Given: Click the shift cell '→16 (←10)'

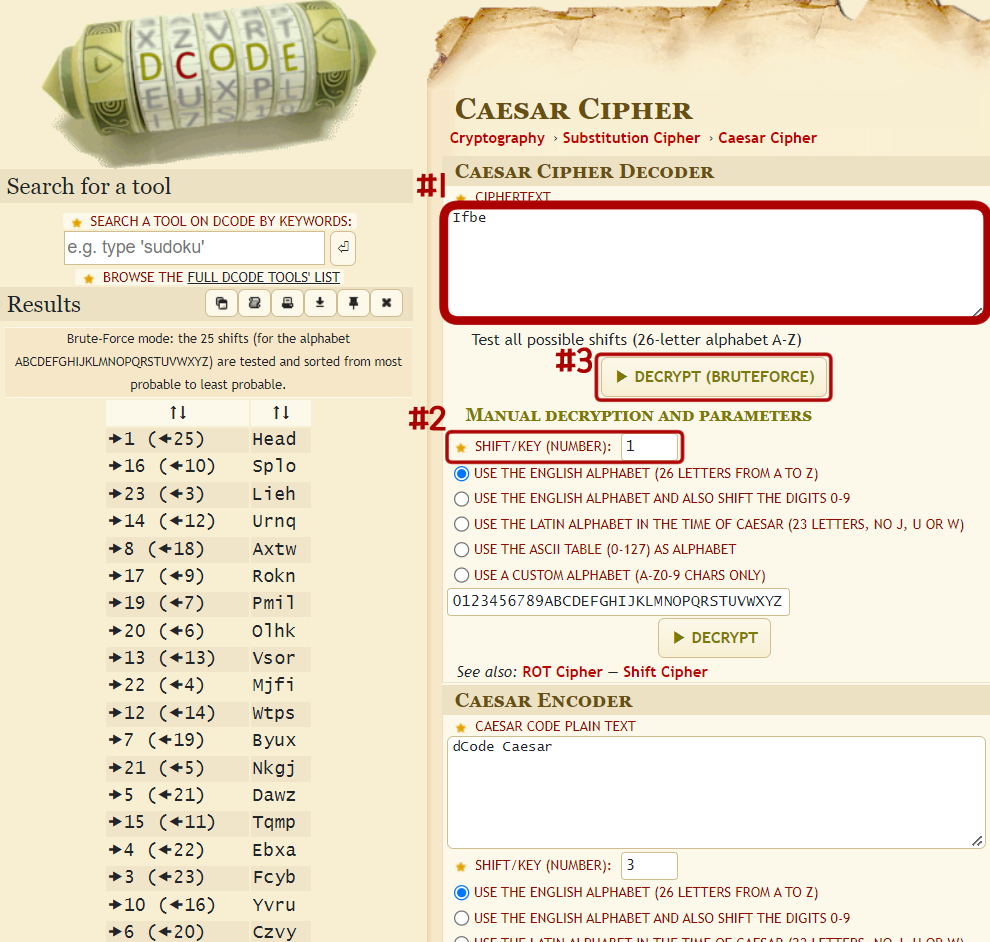Looking at the screenshot, I should [177, 467].
